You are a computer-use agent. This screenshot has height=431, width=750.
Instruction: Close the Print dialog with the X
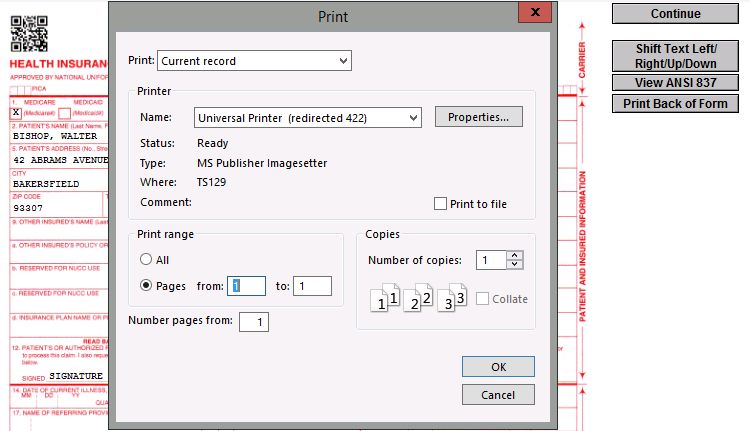click(x=535, y=12)
